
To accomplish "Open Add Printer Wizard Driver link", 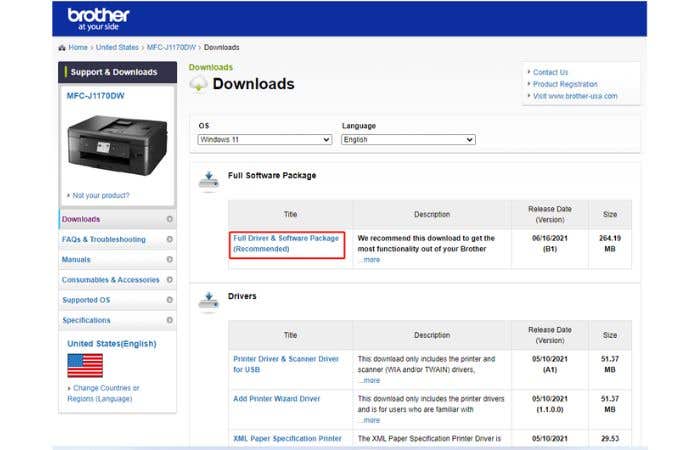I will 276,399.
